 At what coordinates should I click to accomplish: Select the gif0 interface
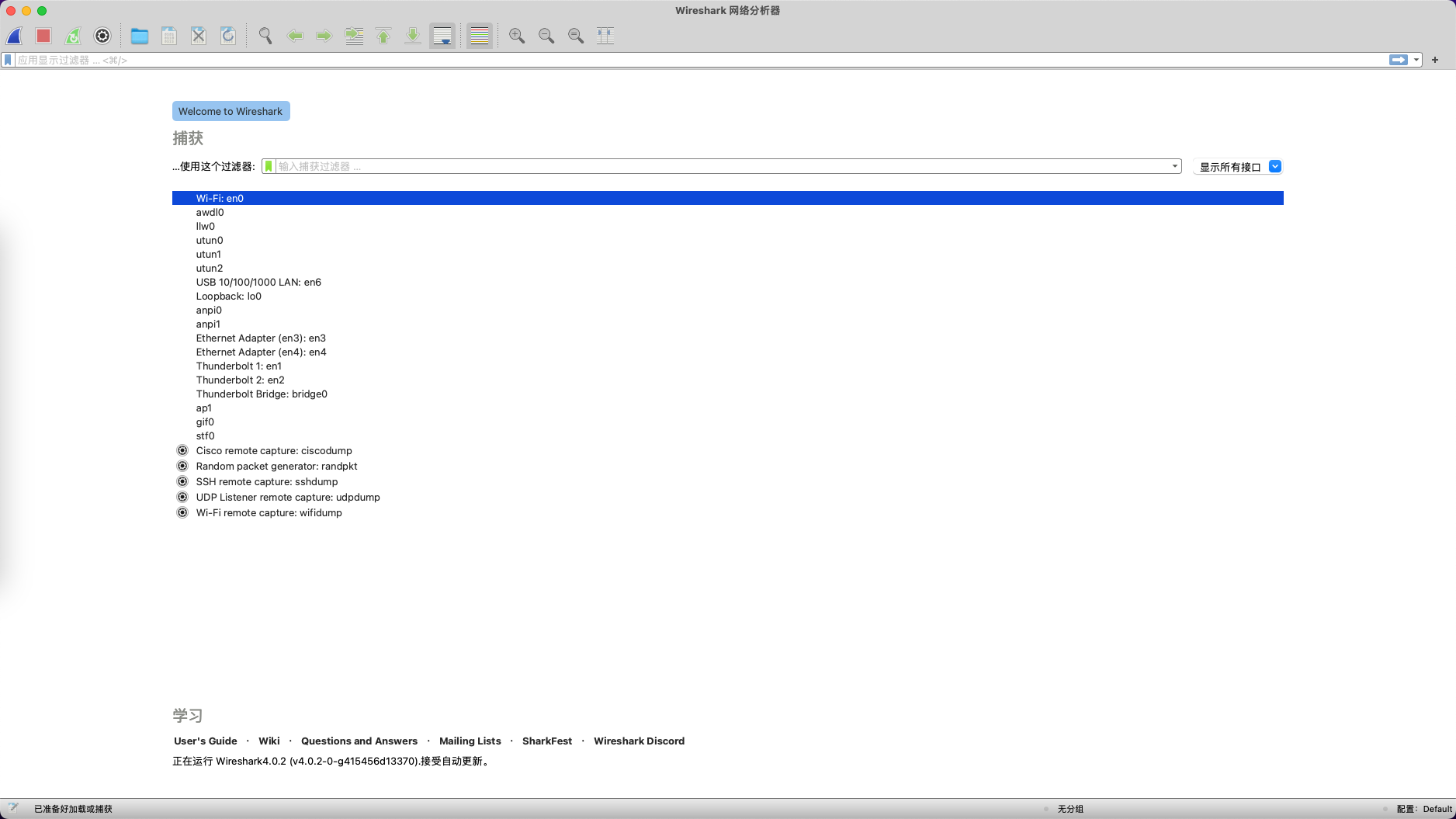[728, 422]
